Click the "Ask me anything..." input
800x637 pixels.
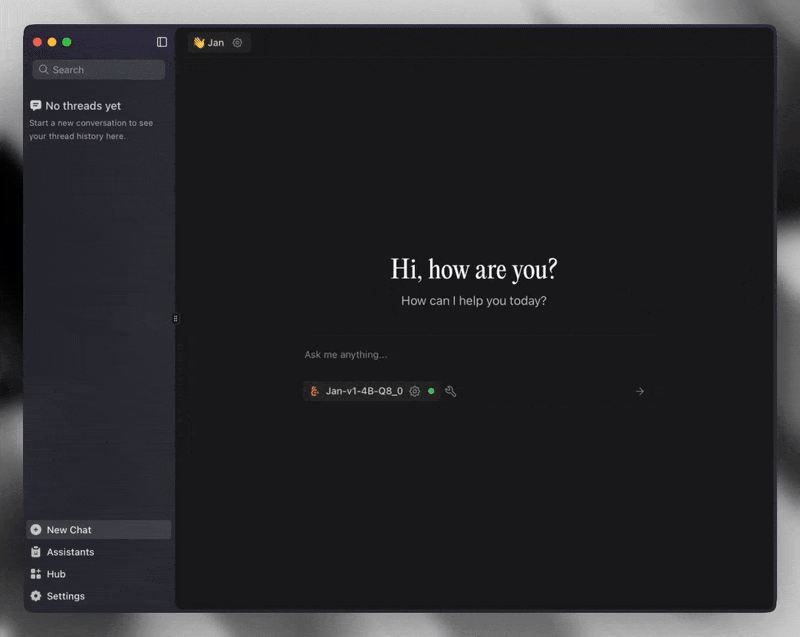coord(470,355)
